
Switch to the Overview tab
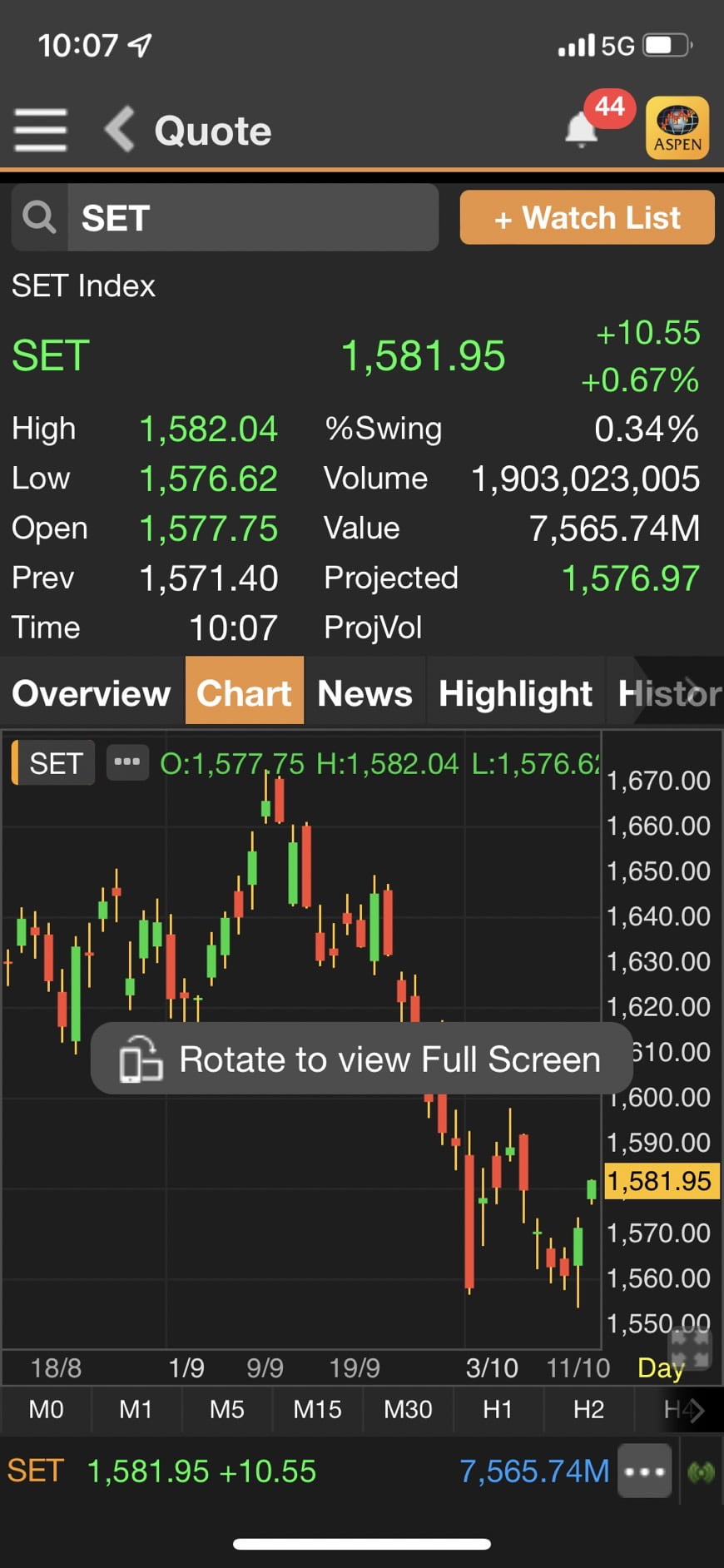tap(92, 692)
